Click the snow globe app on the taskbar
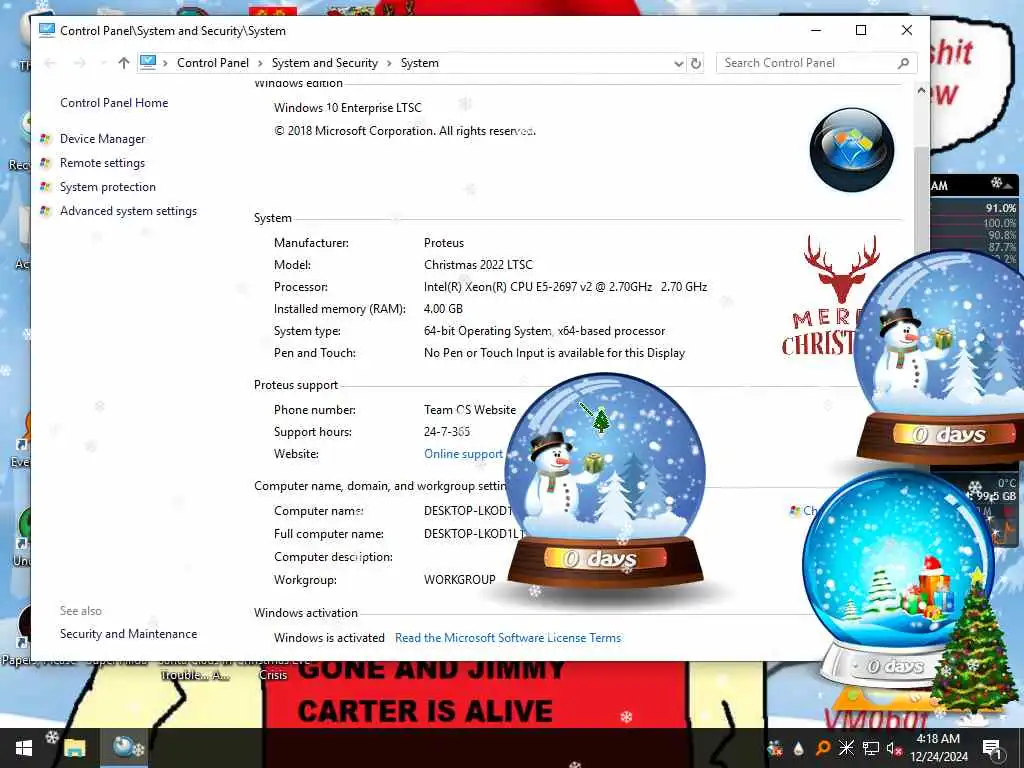Viewport: 1024px width, 768px height. (x=124, y=748)
